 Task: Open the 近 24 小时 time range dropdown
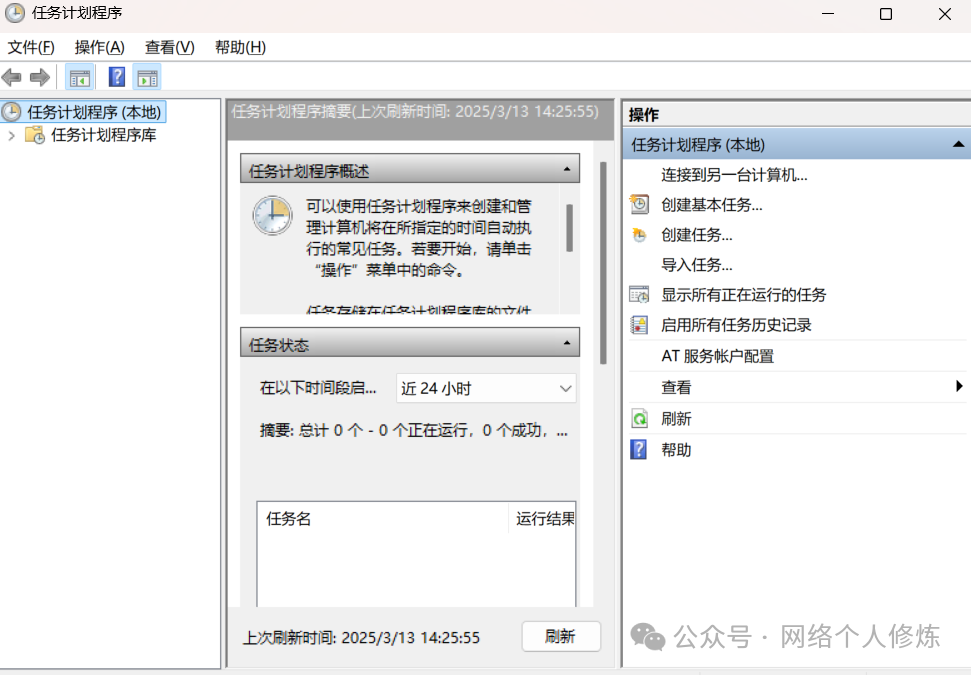486,388
